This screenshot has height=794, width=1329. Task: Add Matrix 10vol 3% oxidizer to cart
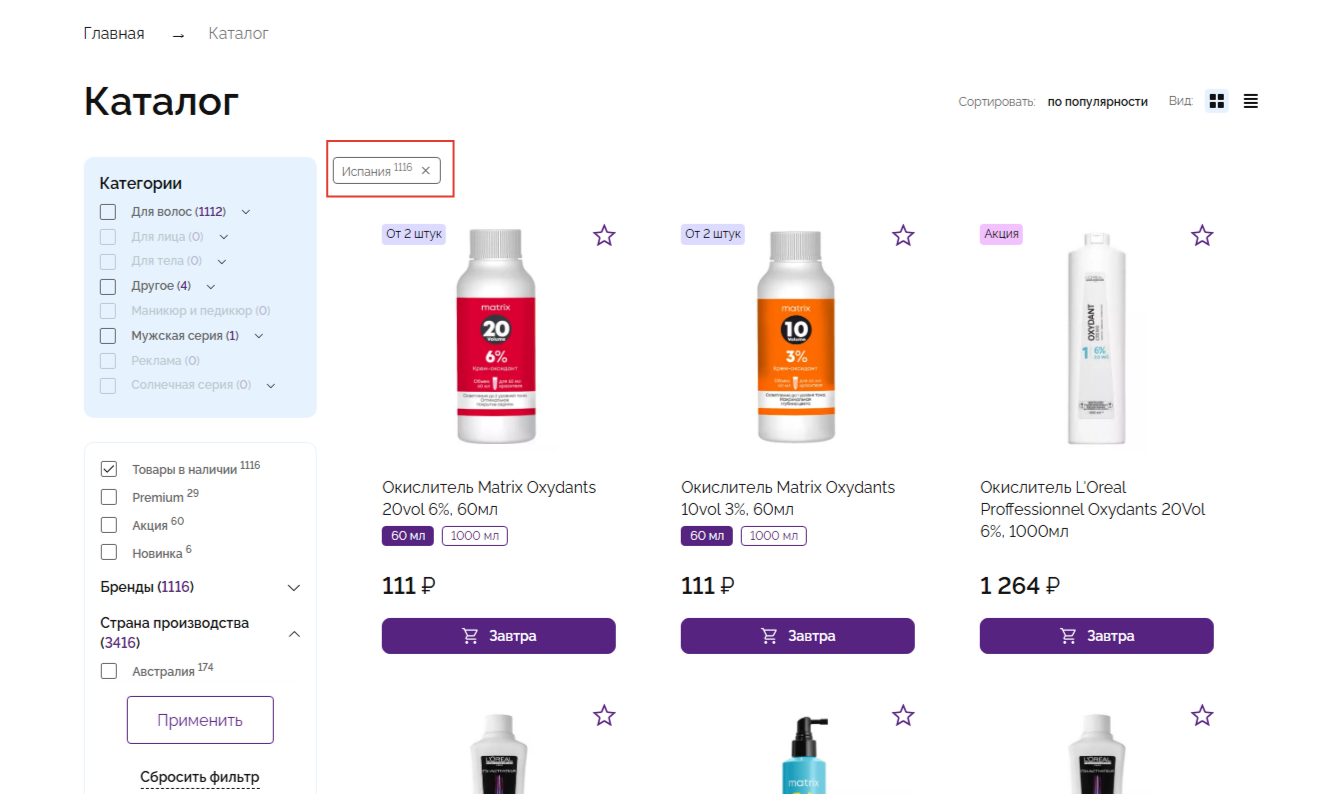pos(797,636)
